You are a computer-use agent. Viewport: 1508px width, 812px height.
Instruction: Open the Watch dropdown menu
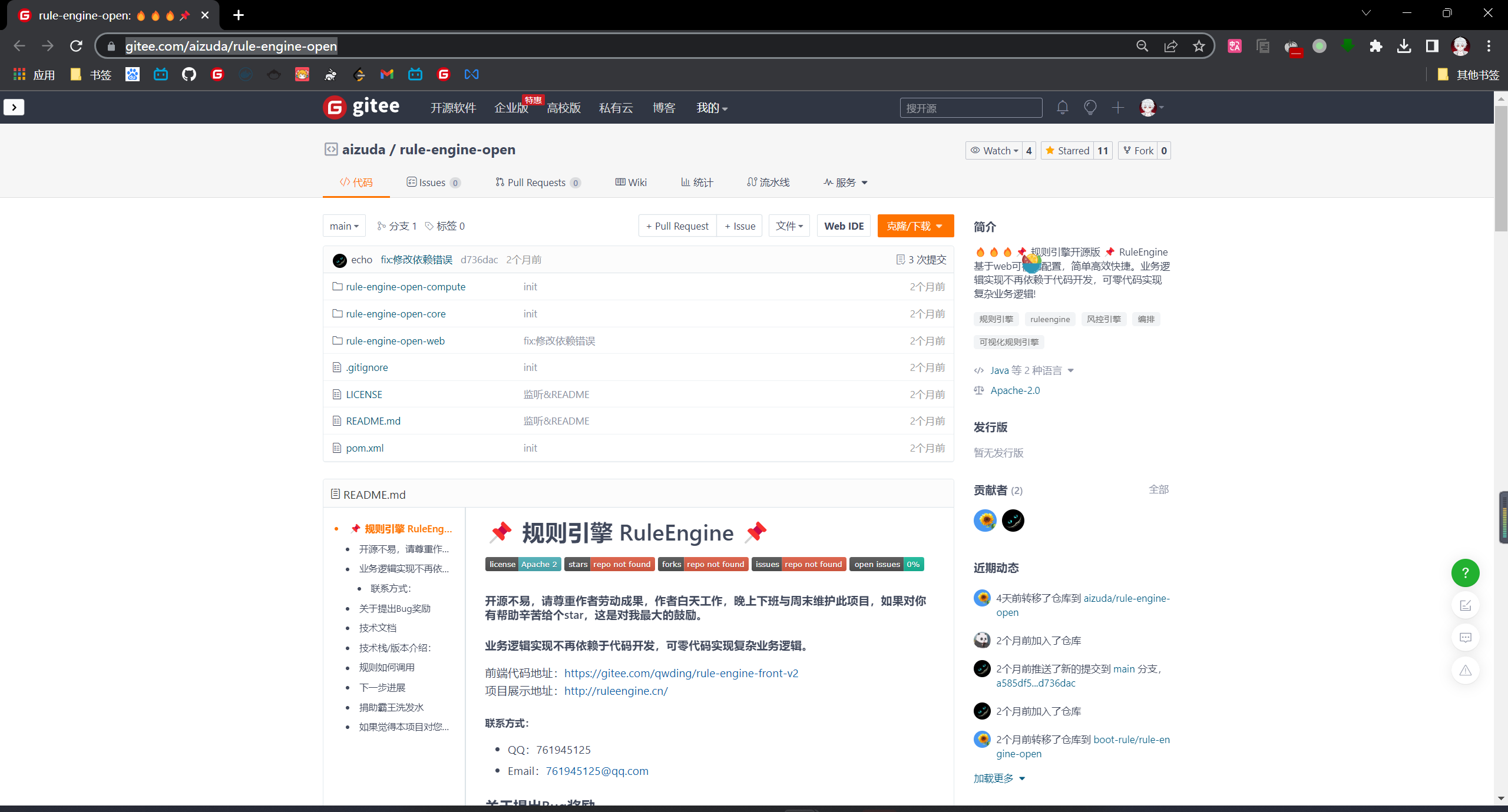pyautogui.click(x=994, y=151)
